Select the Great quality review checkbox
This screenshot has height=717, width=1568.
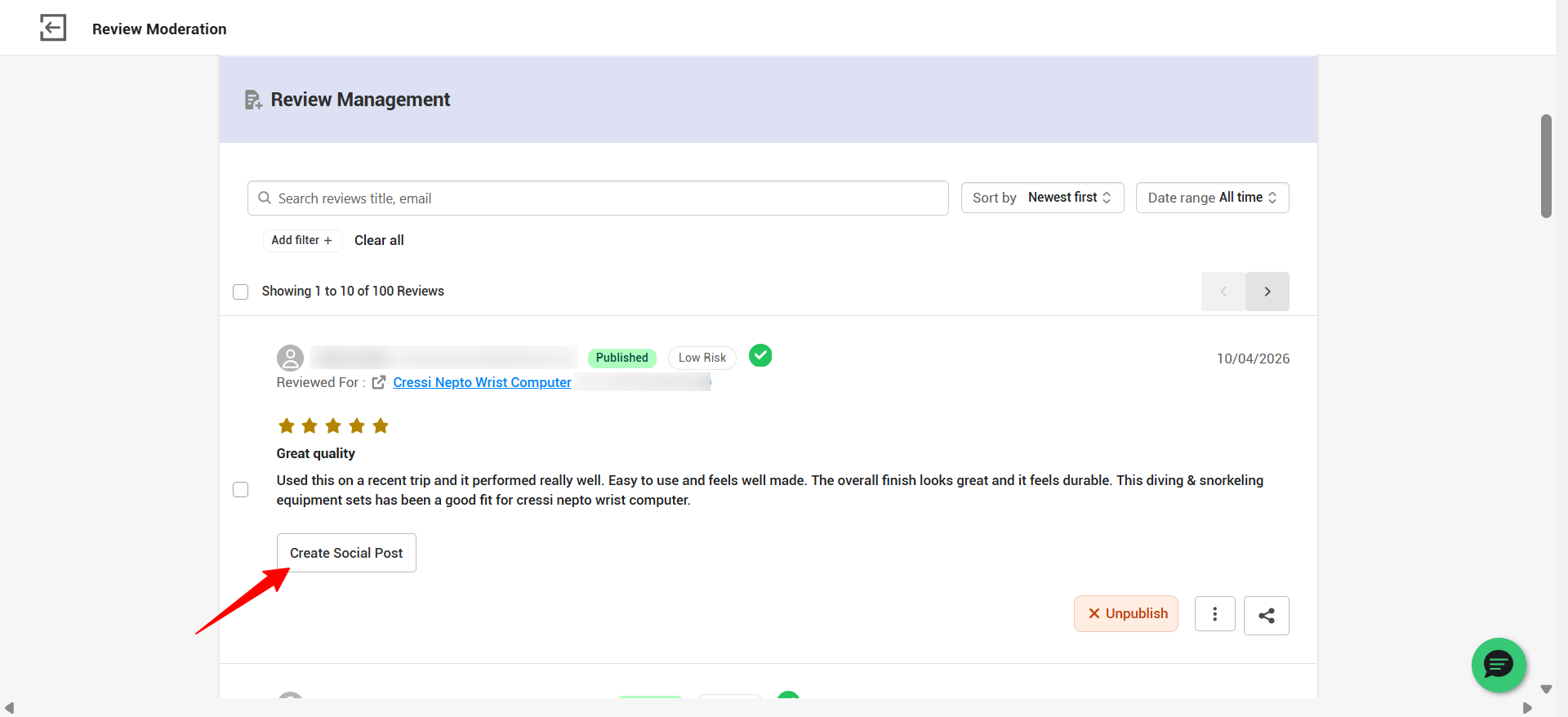pyautogui.click(x=241, y=489)
